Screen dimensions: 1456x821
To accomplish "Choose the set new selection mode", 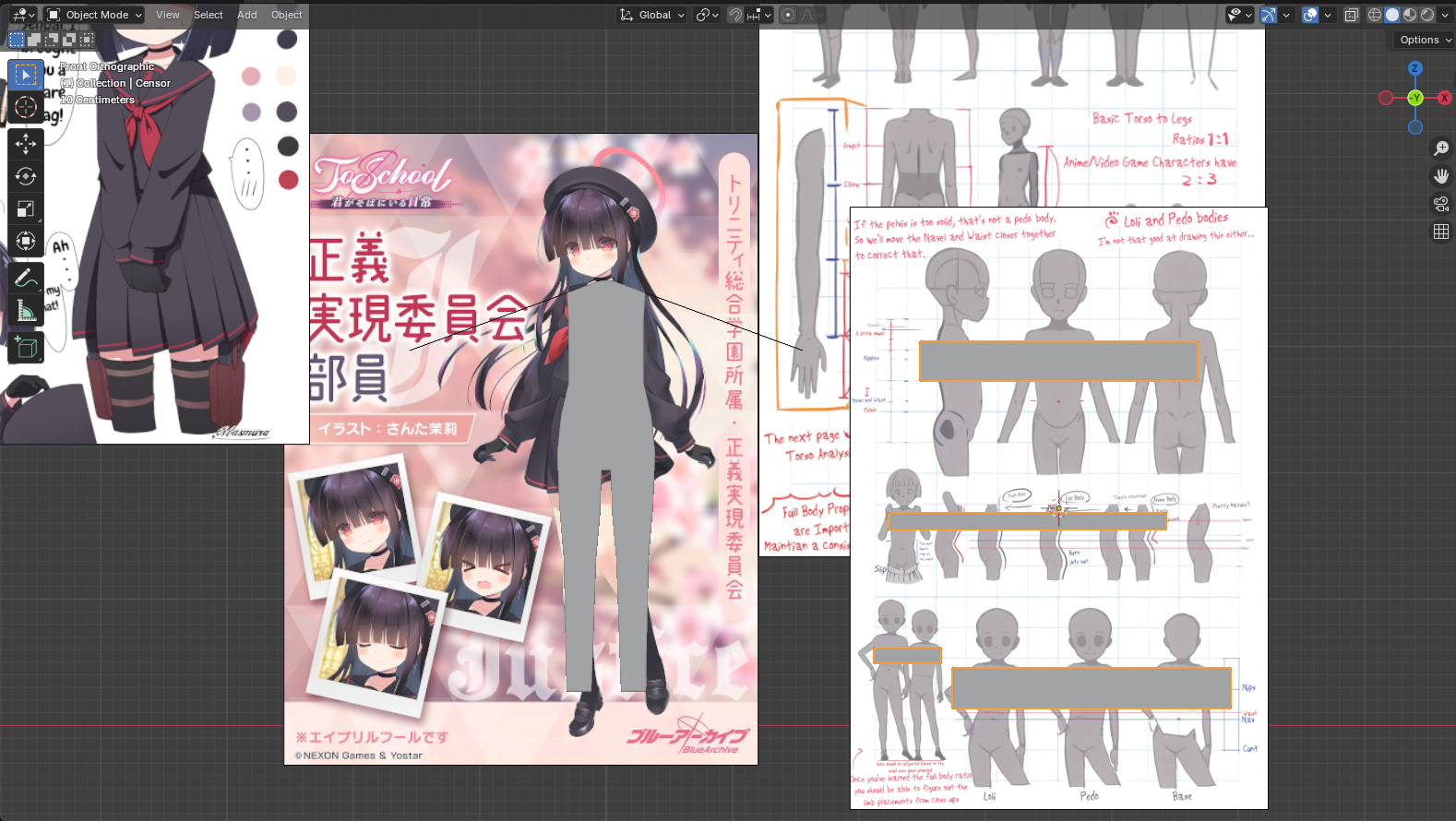I will point(17,40).
